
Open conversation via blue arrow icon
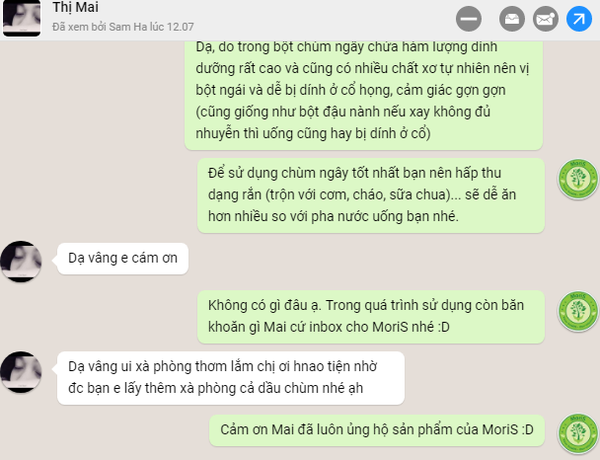point(579,19)
